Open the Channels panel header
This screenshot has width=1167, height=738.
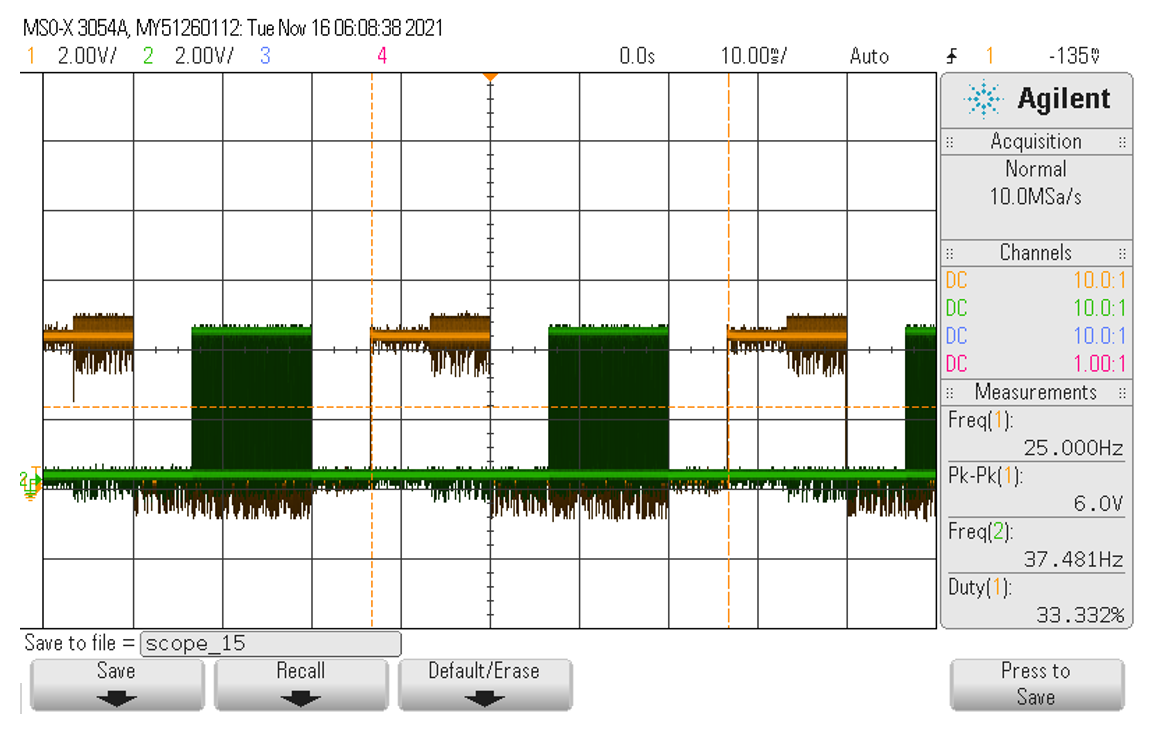pyautogui.click(x=1036, y=253)
